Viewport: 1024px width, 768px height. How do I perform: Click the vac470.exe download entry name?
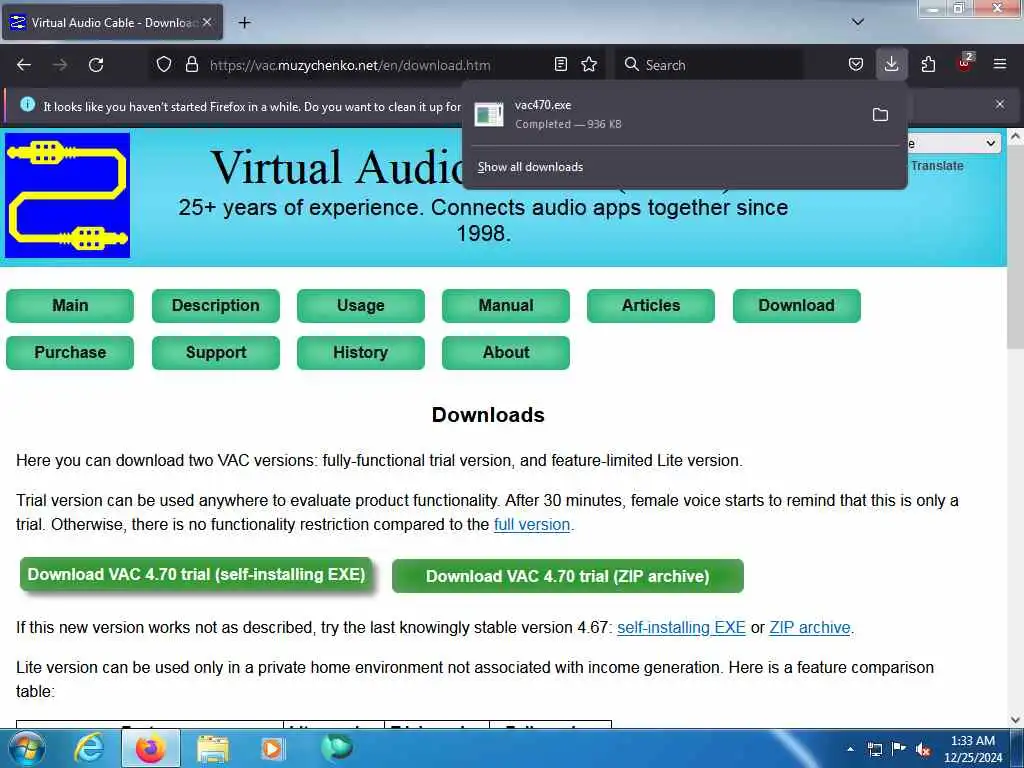(x=543, y=105)
